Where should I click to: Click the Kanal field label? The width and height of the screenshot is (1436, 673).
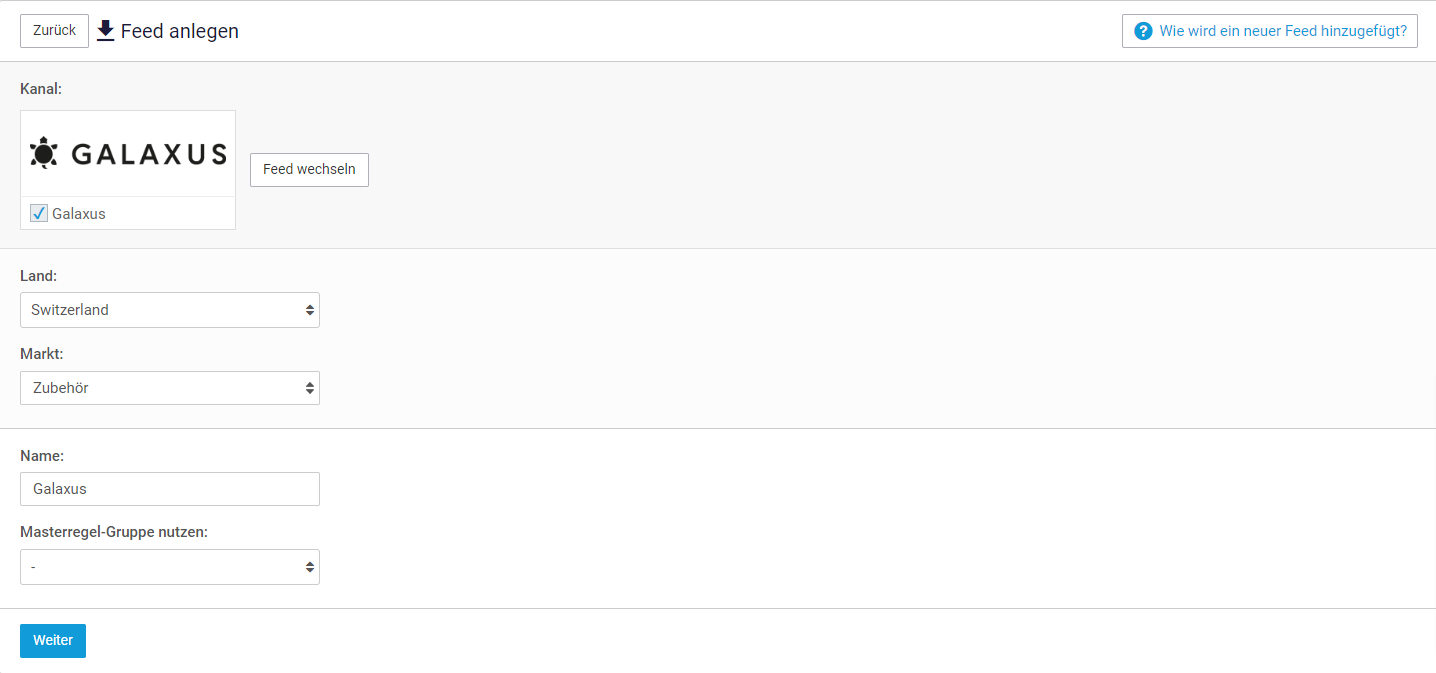41,89
